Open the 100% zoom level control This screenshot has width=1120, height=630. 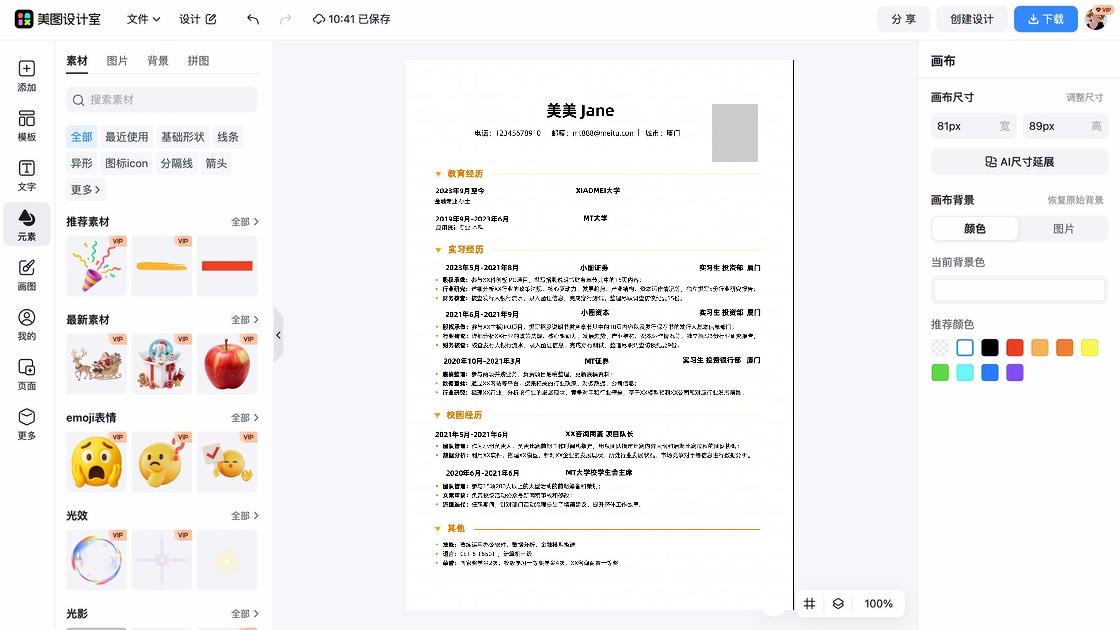(x=879, y=604)
